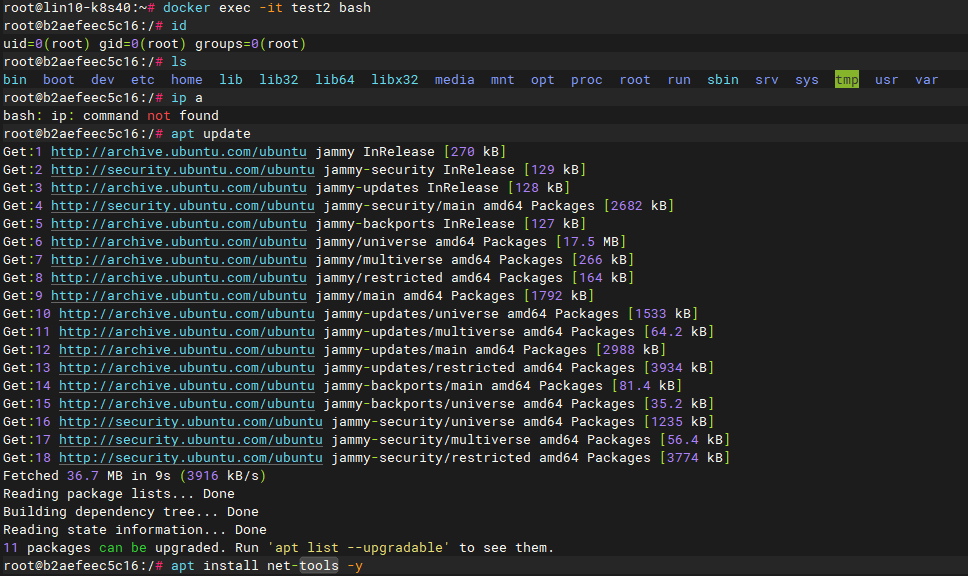
Task: Open the archive link on Get:8 jammy/restricted line
Action: [178, 278]
